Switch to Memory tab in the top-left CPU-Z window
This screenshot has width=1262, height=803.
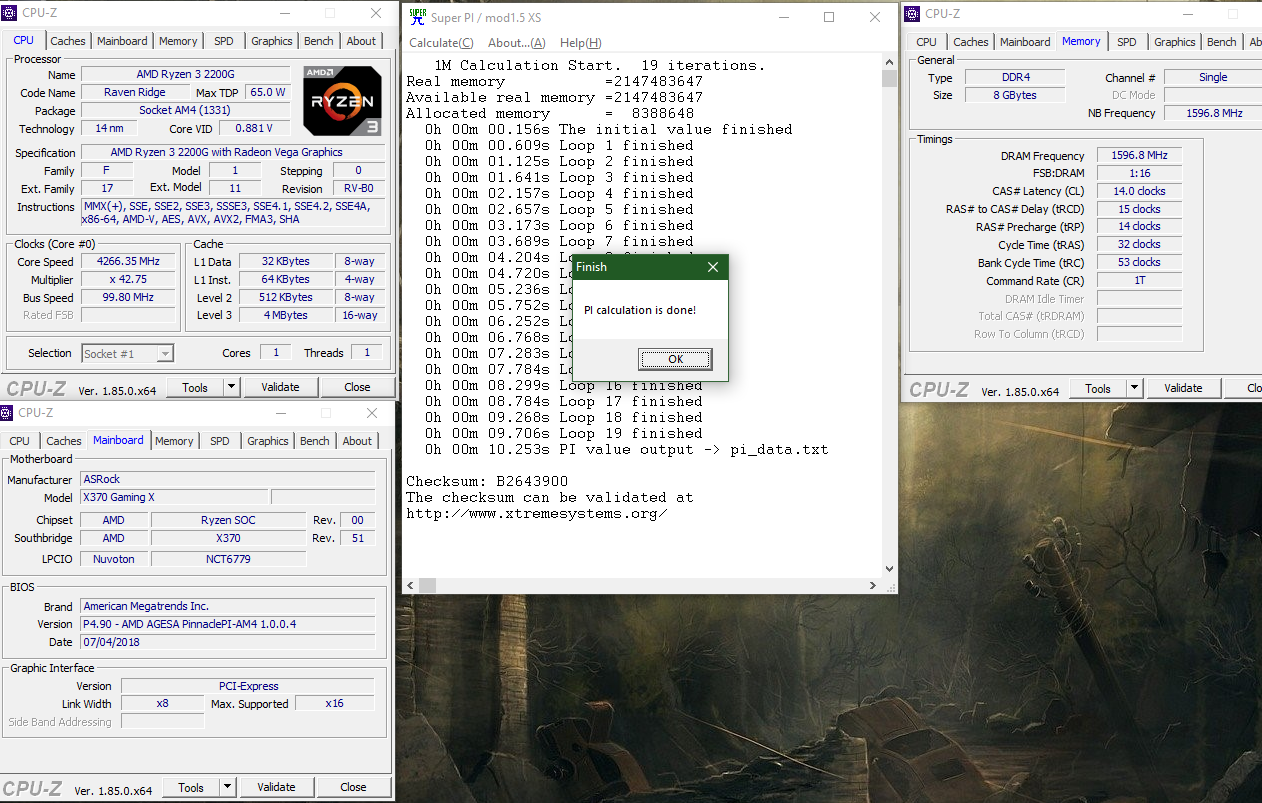178,41
